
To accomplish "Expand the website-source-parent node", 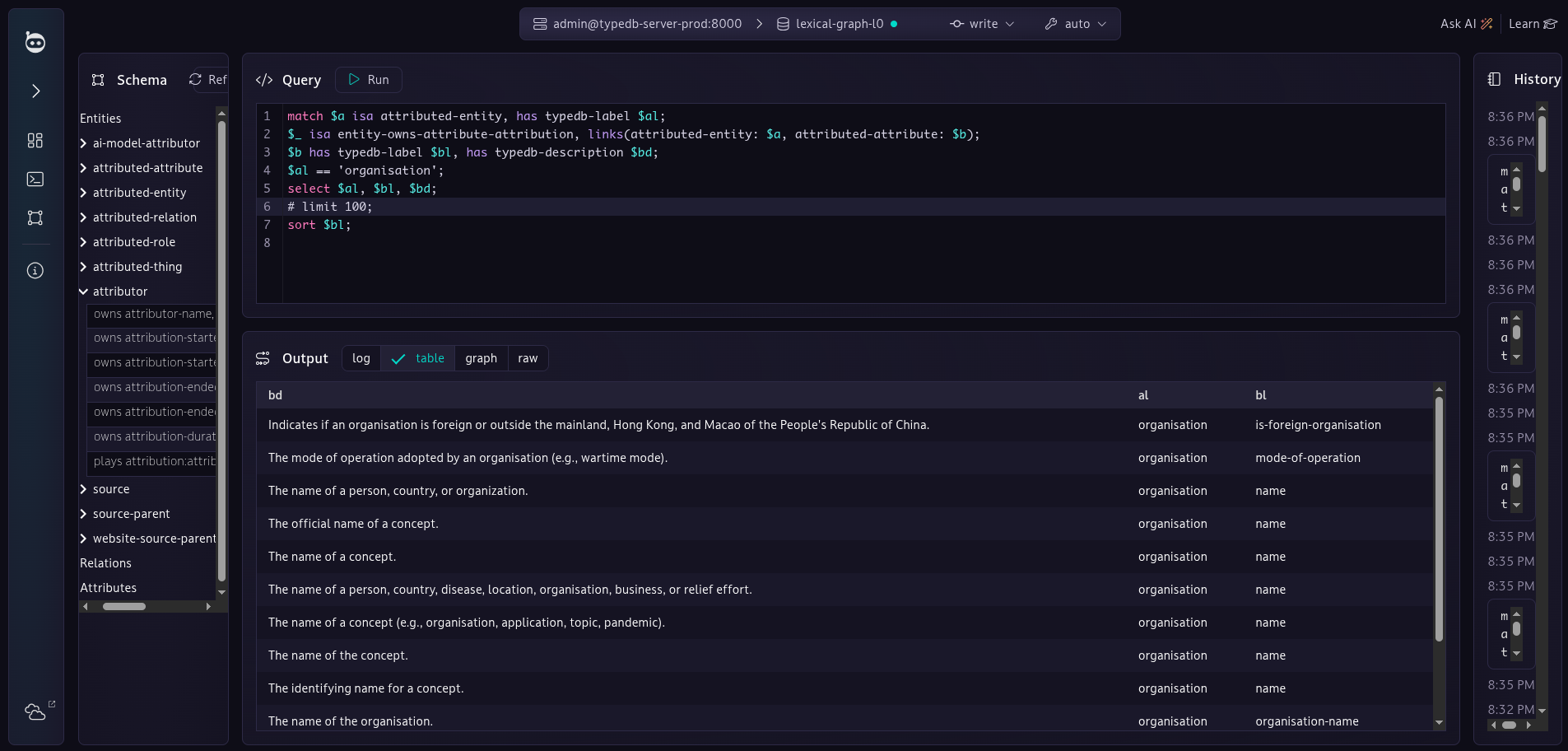I will (83, 539).
